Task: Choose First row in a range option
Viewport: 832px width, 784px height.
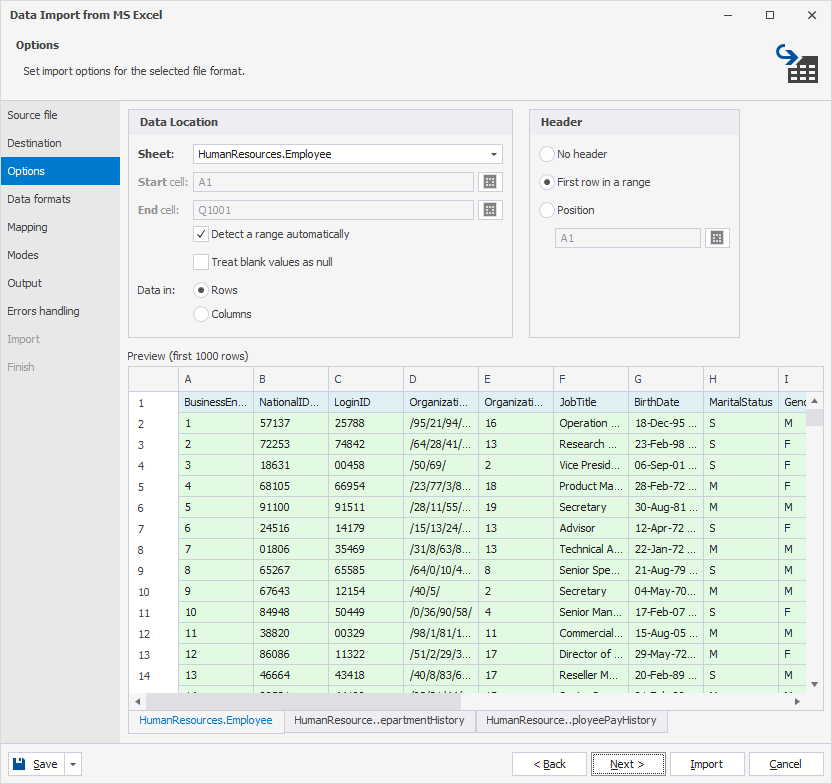Action: click(547, 182)
